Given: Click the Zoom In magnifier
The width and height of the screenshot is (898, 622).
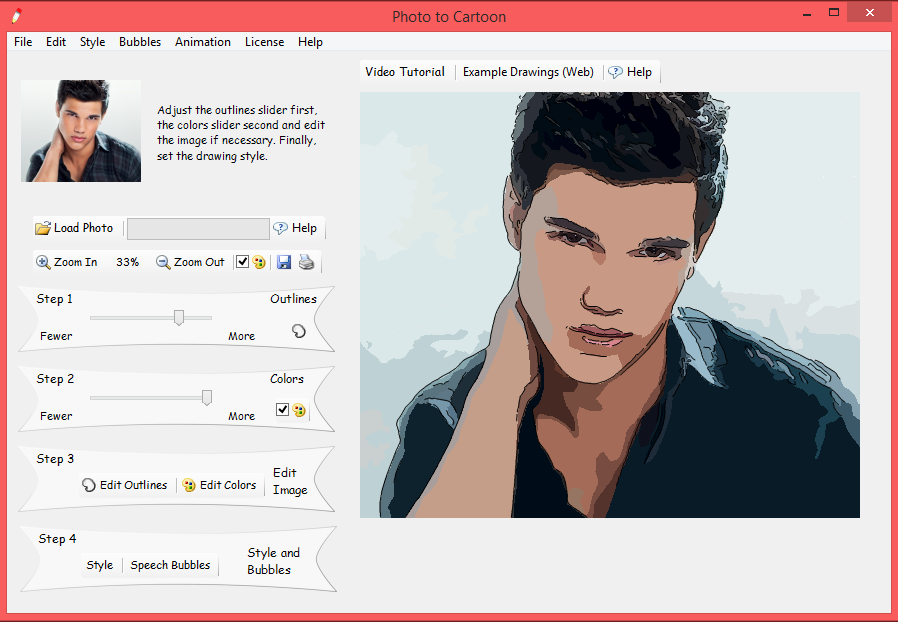Looking at the screenshot, I should click(44, 262).
